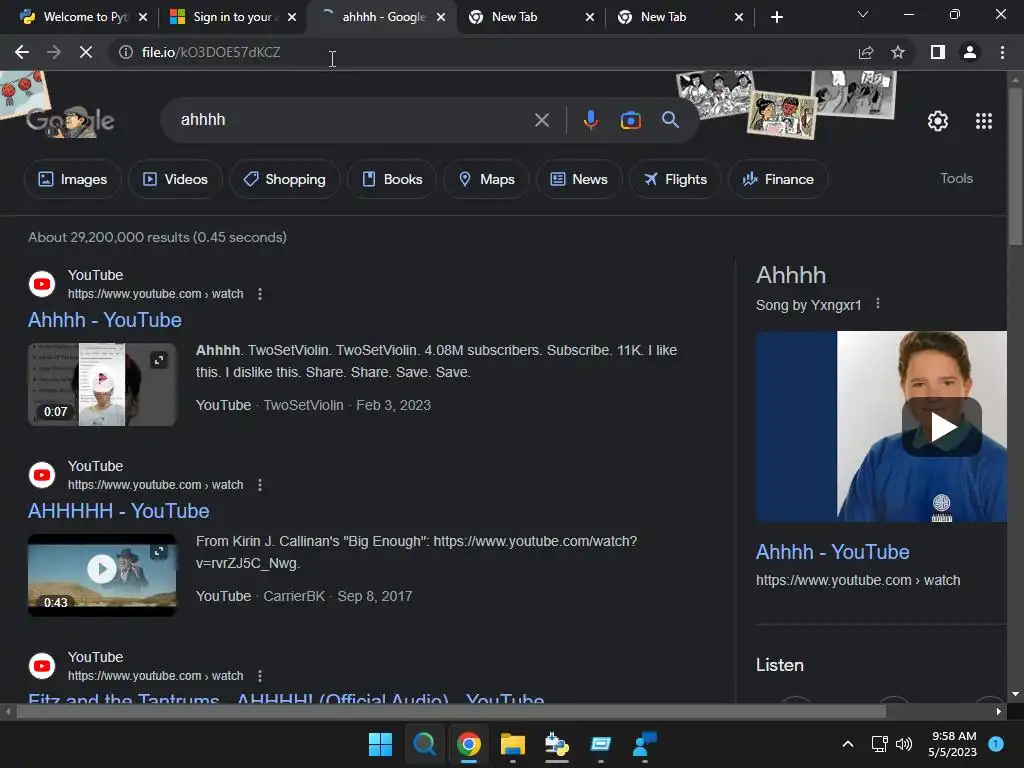
Task: Open the clock and date flyout
Action: 952,744
